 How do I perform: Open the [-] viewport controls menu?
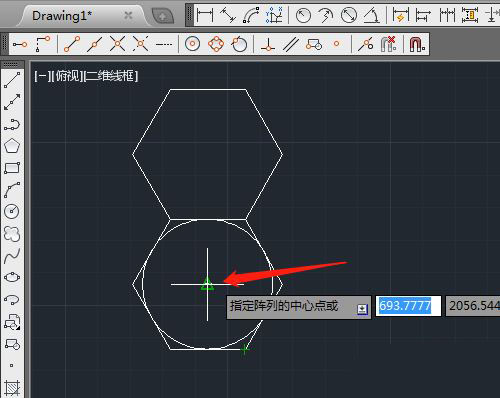point(42,76)
